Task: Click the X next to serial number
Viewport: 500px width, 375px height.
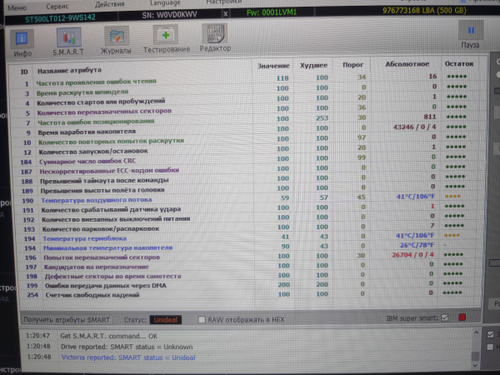Action: tap(226, 14)
